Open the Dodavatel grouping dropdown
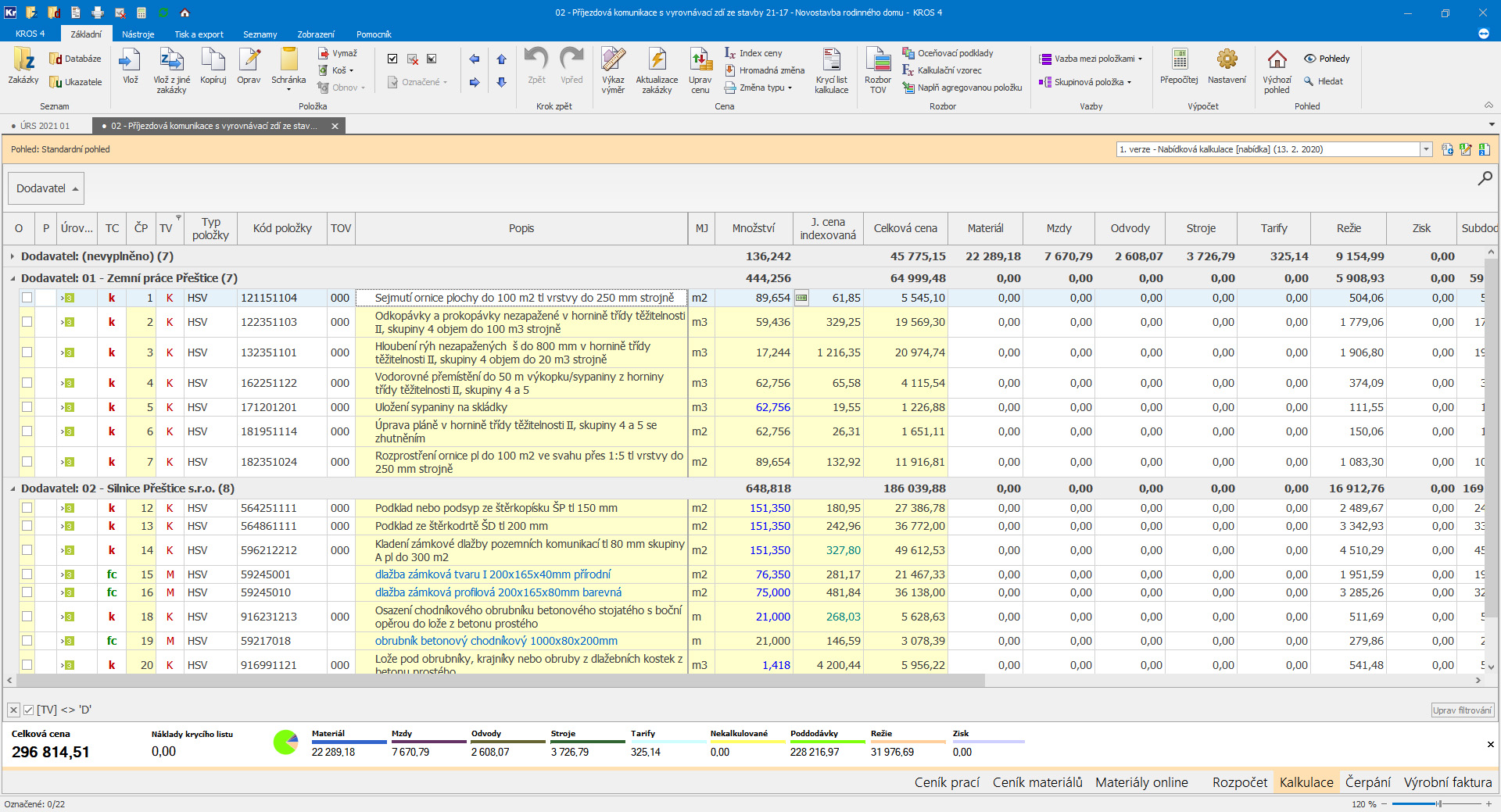The image size is (1501, 812). 46,188
